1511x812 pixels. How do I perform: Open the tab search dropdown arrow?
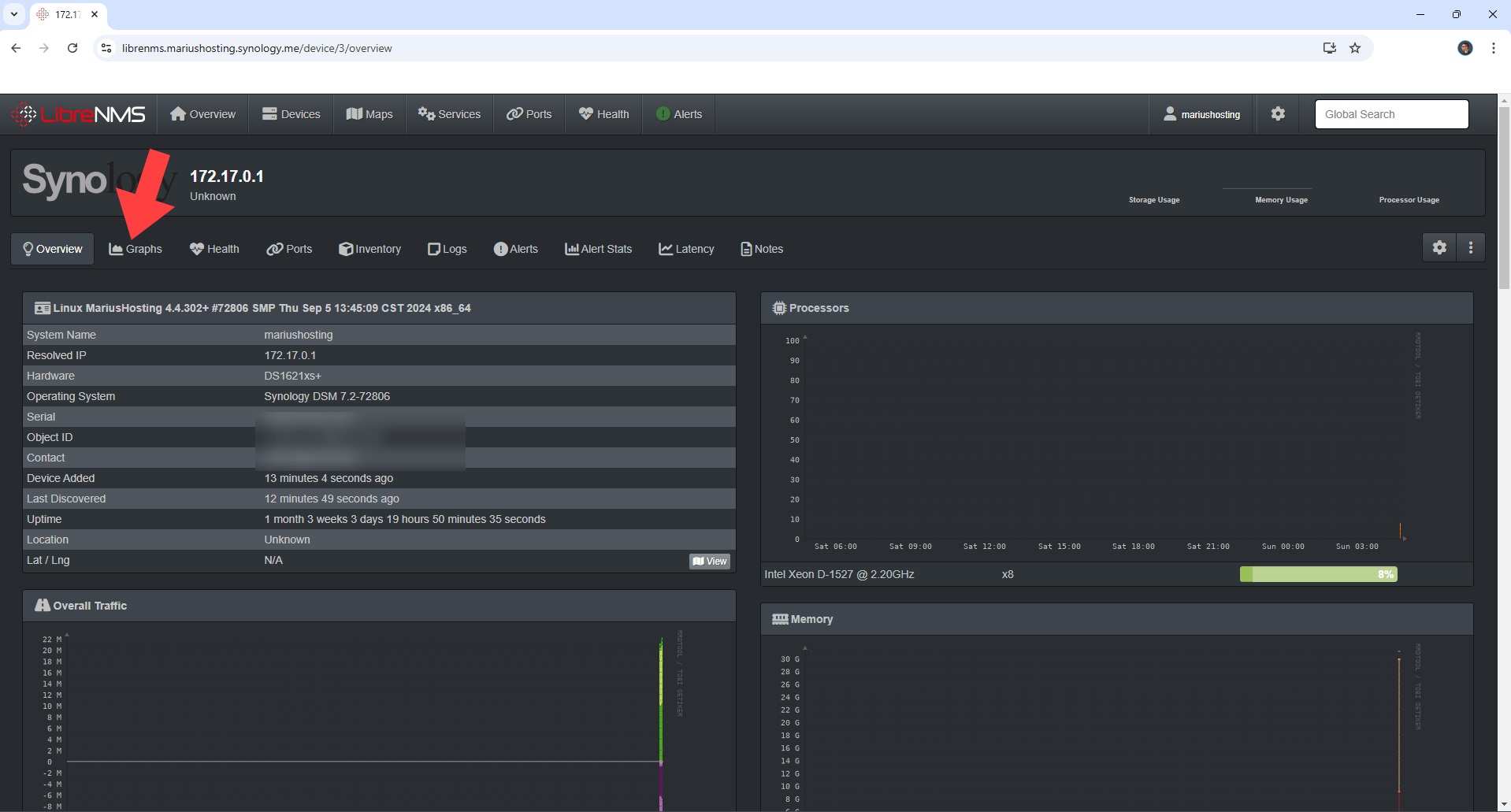click(14, 14)
